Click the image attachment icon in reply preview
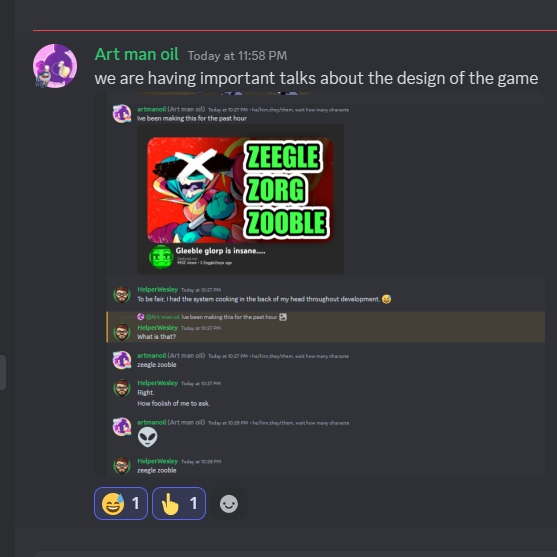The width and height of the screenshot is (557, 557). [x=283, y=317]
